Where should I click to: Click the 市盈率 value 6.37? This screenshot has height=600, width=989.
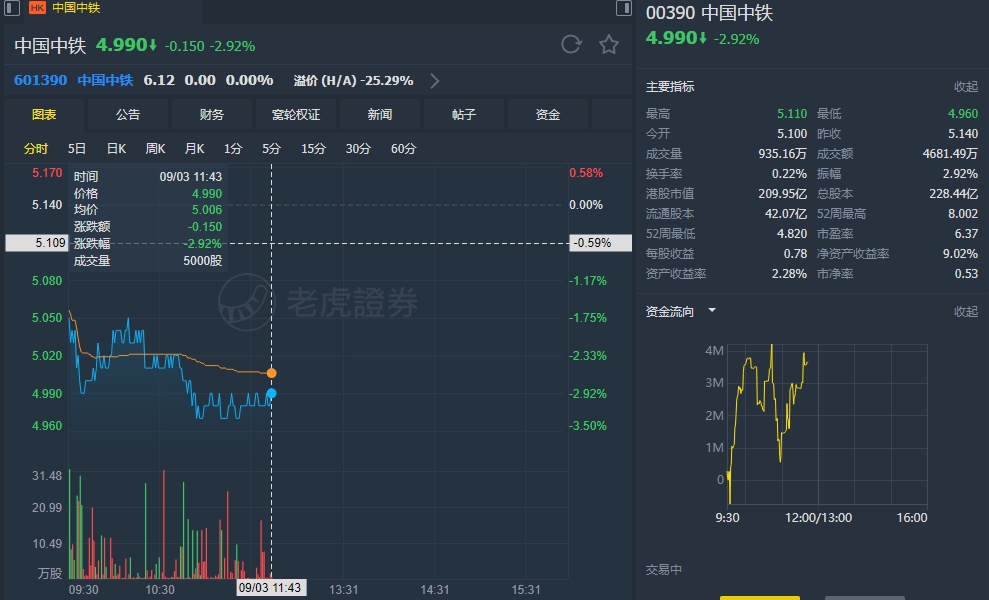coord(966,234)
